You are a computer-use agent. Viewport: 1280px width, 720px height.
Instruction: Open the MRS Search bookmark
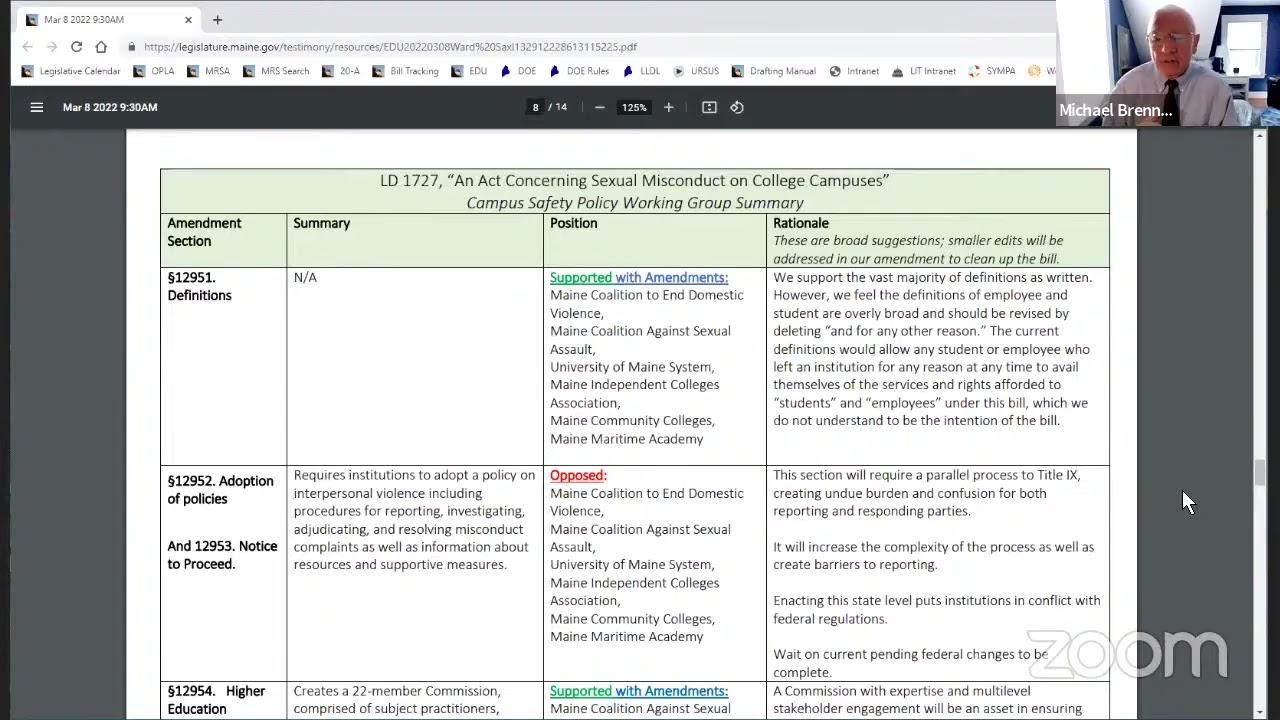coord(276,71)
